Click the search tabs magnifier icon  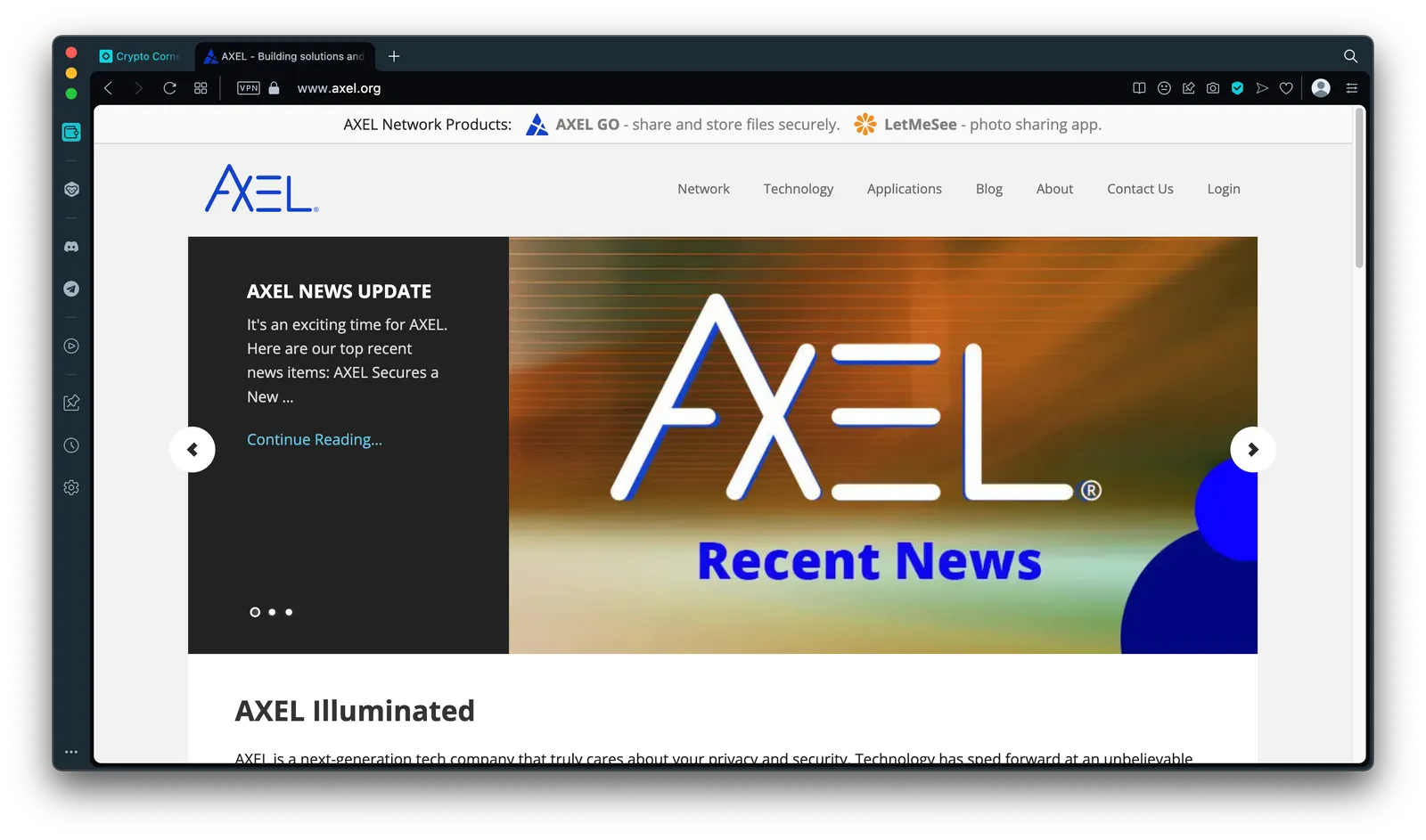pos(1350,56)
